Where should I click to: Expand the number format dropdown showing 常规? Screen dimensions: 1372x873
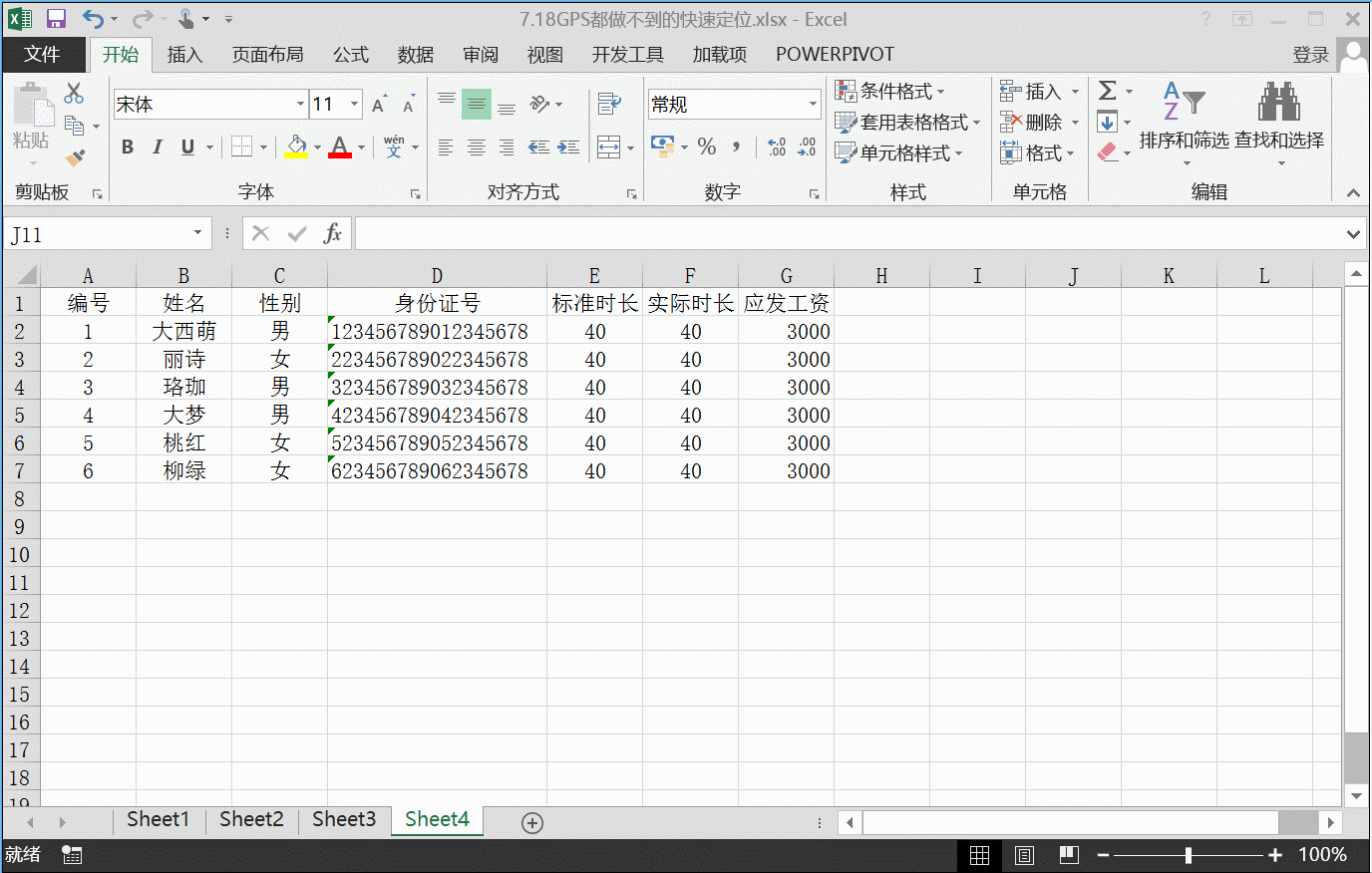point(813,104)
